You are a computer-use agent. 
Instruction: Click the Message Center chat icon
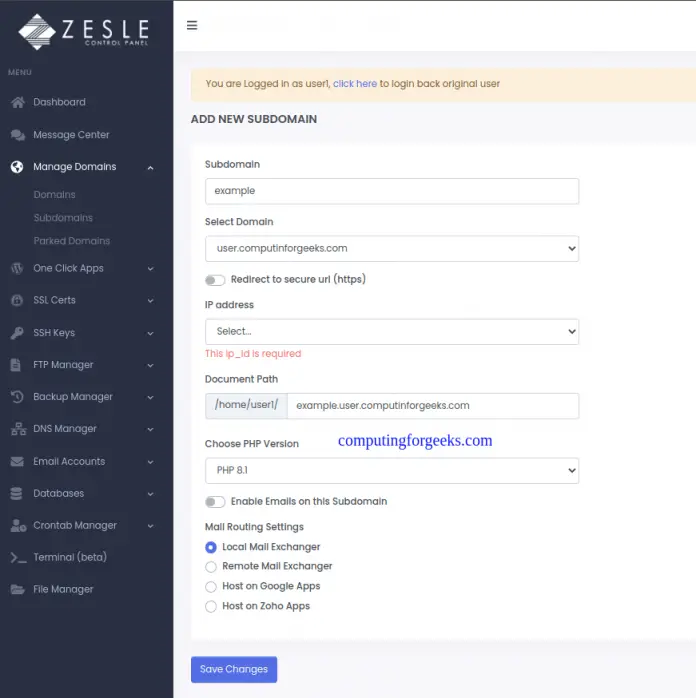18,135
